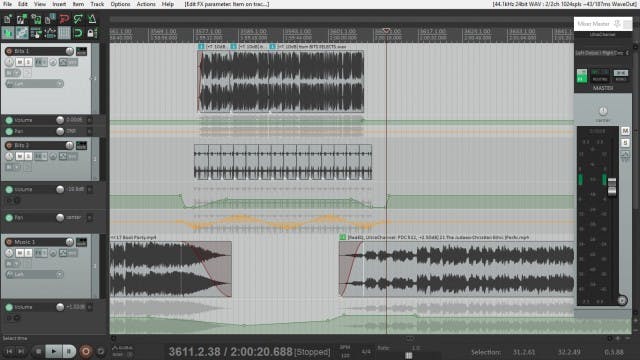
Task: Click the time position display in transport
Action: point(231,351)
